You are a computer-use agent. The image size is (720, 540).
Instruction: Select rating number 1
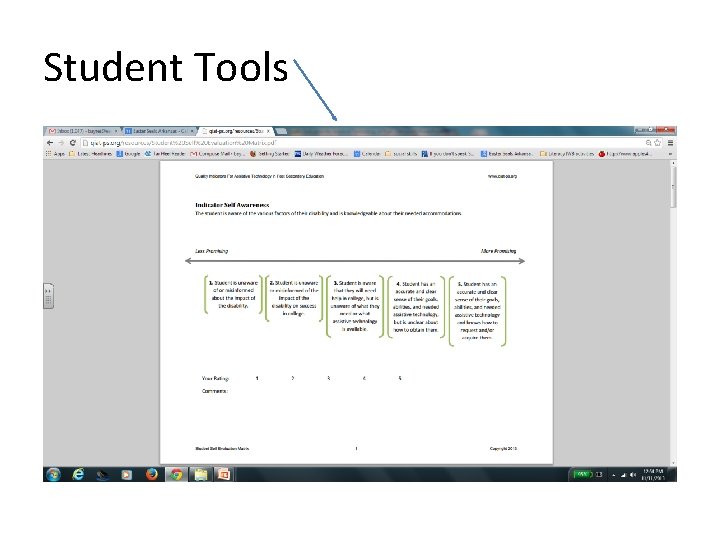257,378
